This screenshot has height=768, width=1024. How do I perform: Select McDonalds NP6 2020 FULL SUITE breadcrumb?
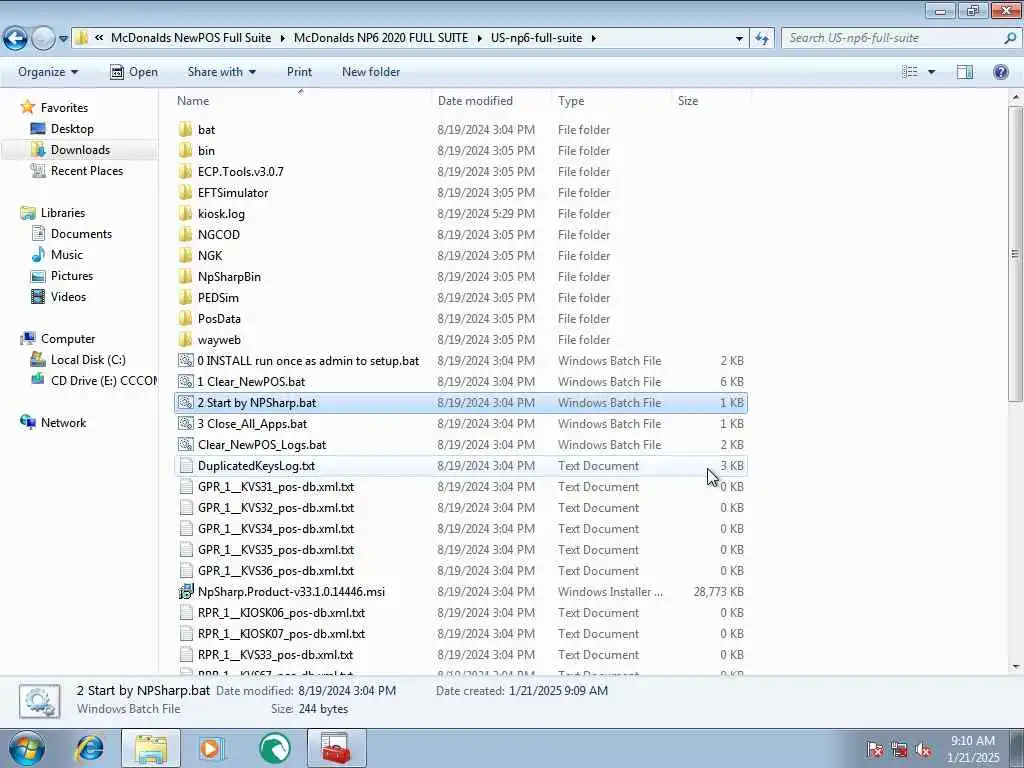coord(381,38)
